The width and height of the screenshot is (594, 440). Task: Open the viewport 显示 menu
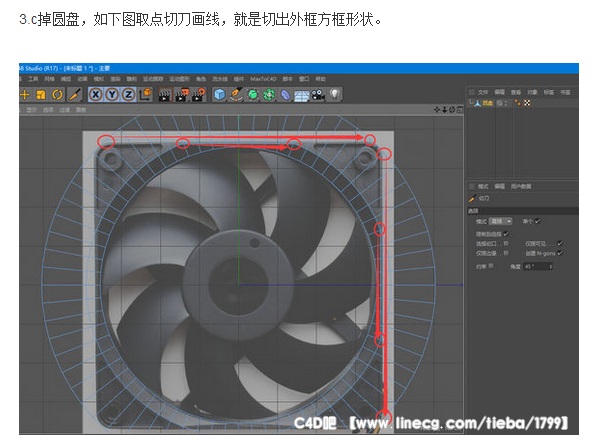pos(32,110)
